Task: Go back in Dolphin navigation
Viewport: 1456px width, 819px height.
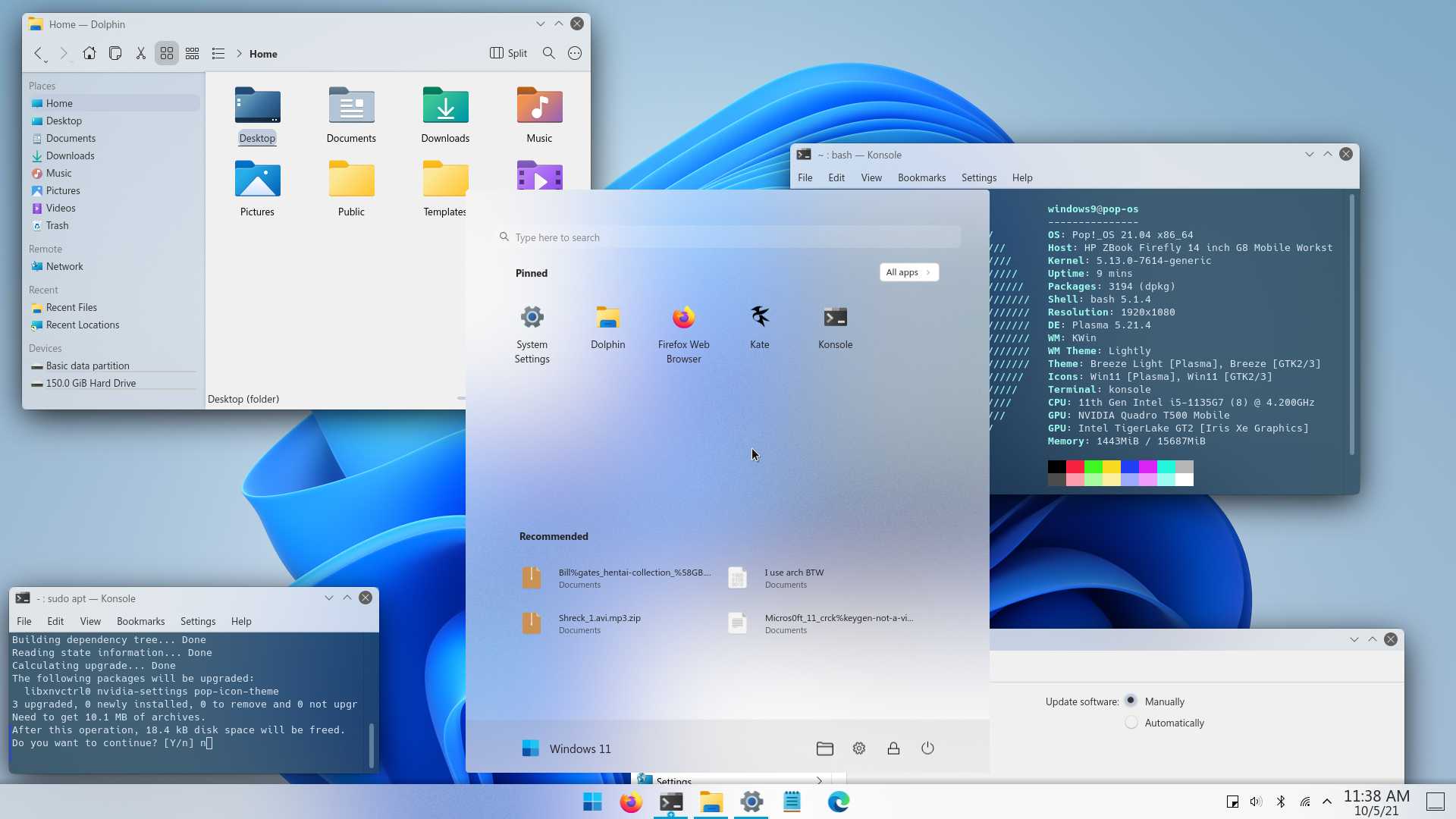Action: coord(38,53)
